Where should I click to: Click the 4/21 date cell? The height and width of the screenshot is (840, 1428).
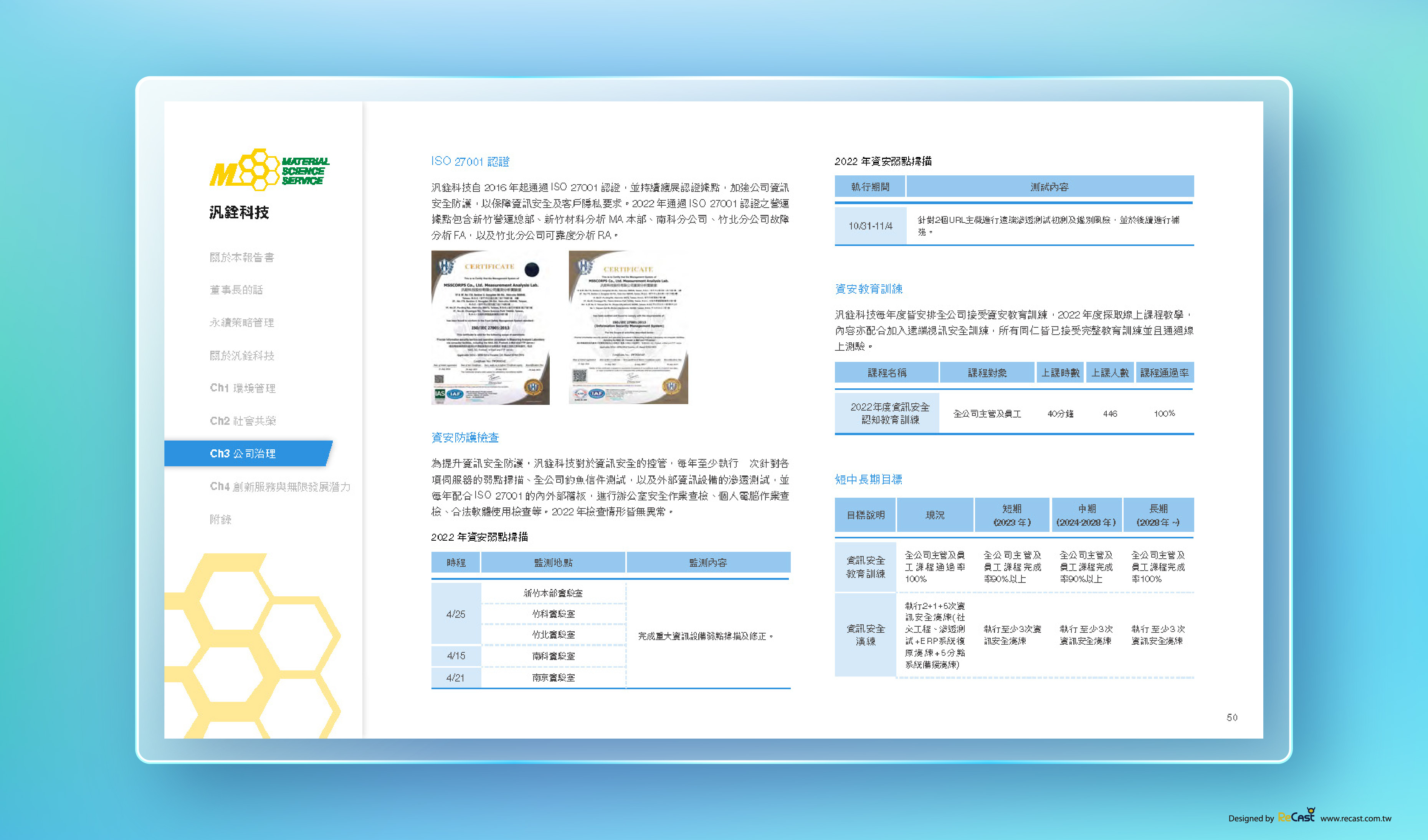[456, 677]
